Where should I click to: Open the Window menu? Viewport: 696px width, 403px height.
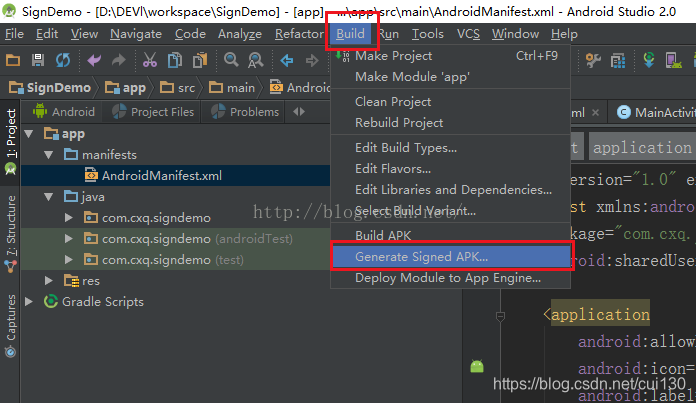click(x=515, y=34)
